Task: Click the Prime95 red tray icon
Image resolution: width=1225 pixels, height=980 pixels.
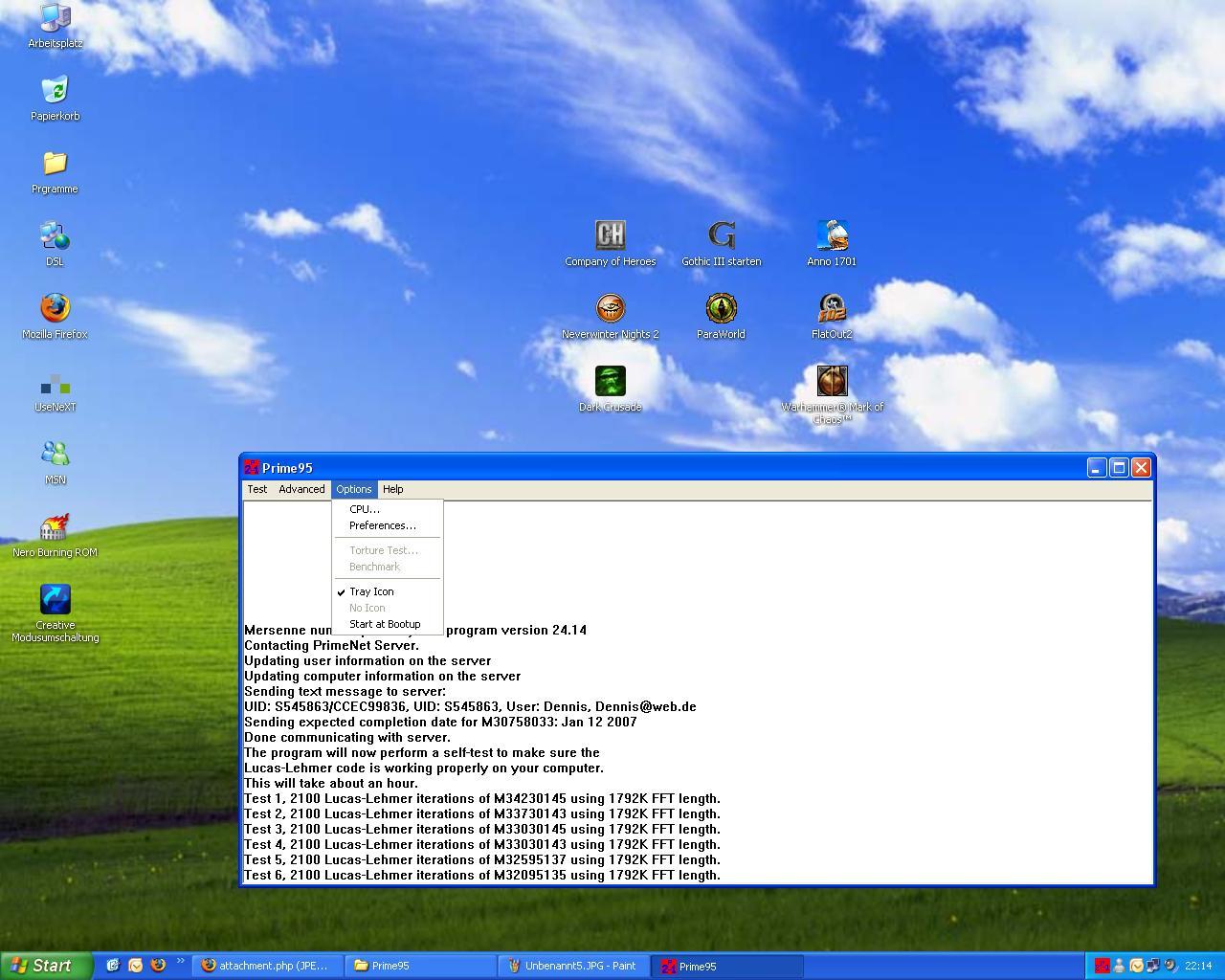Action: coord(1102,966)
